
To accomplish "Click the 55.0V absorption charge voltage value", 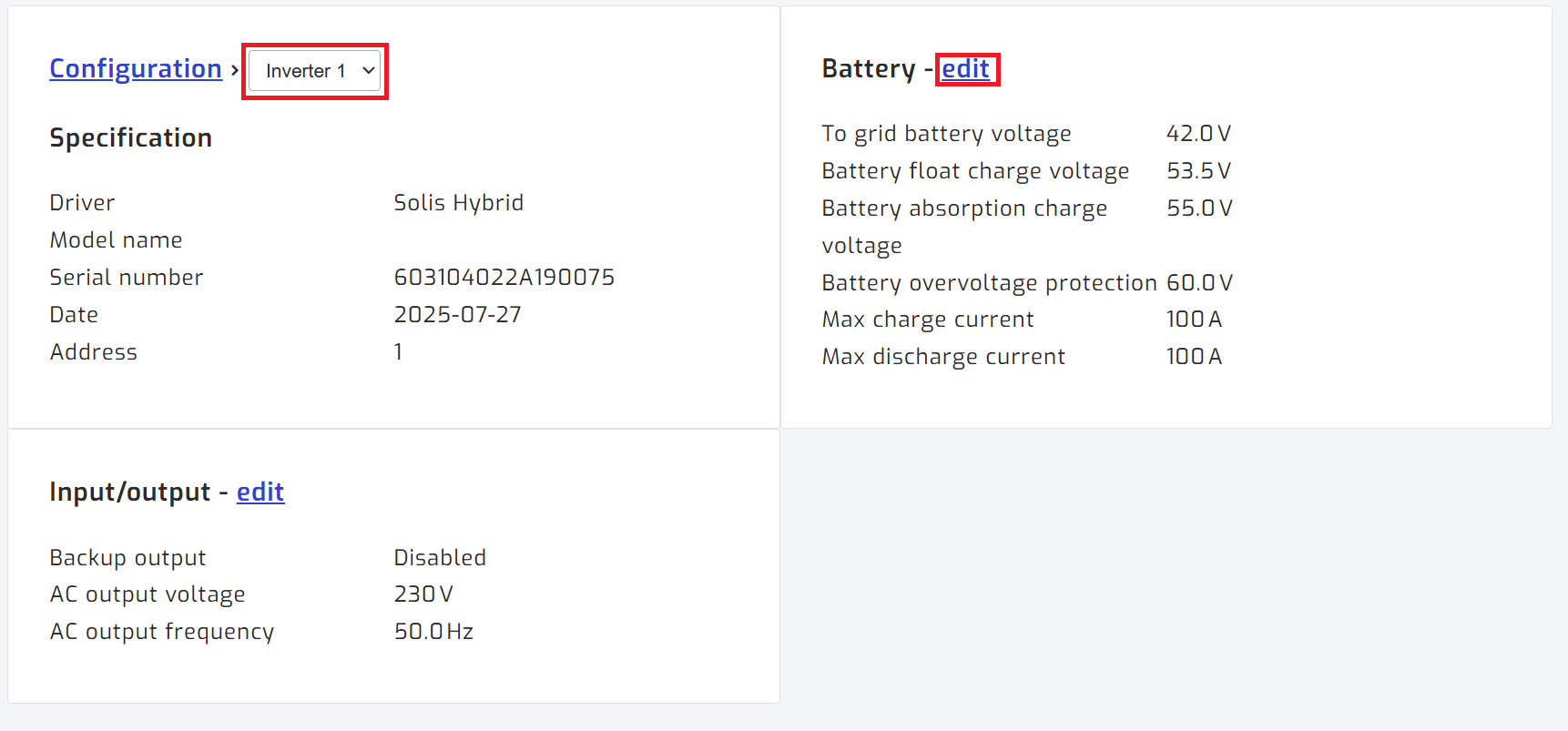I will click(x=1199, y=208).
